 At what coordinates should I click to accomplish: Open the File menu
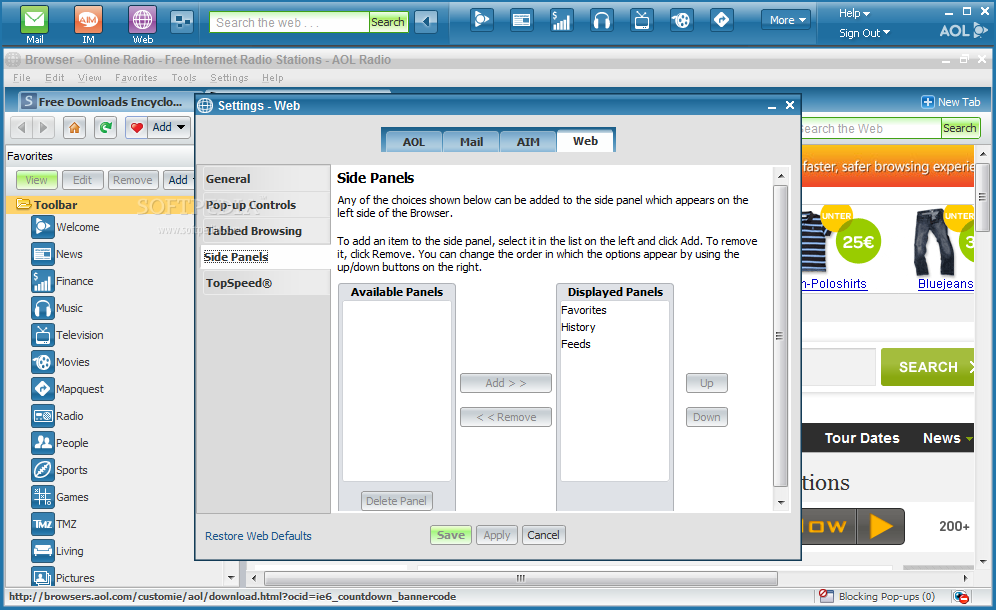[22, 78]
